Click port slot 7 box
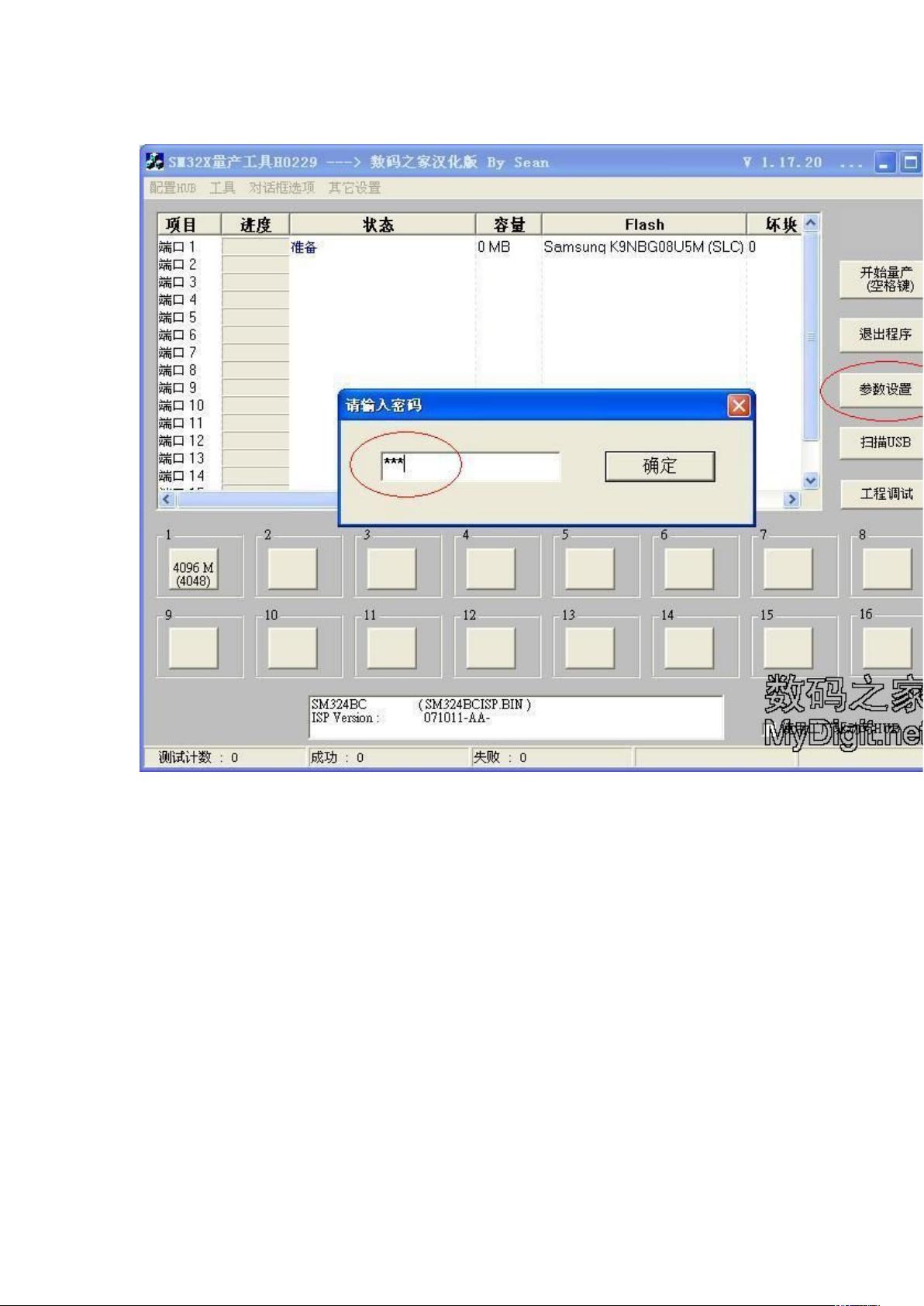The image size is (924, 1306). click(x=788, y=570)
